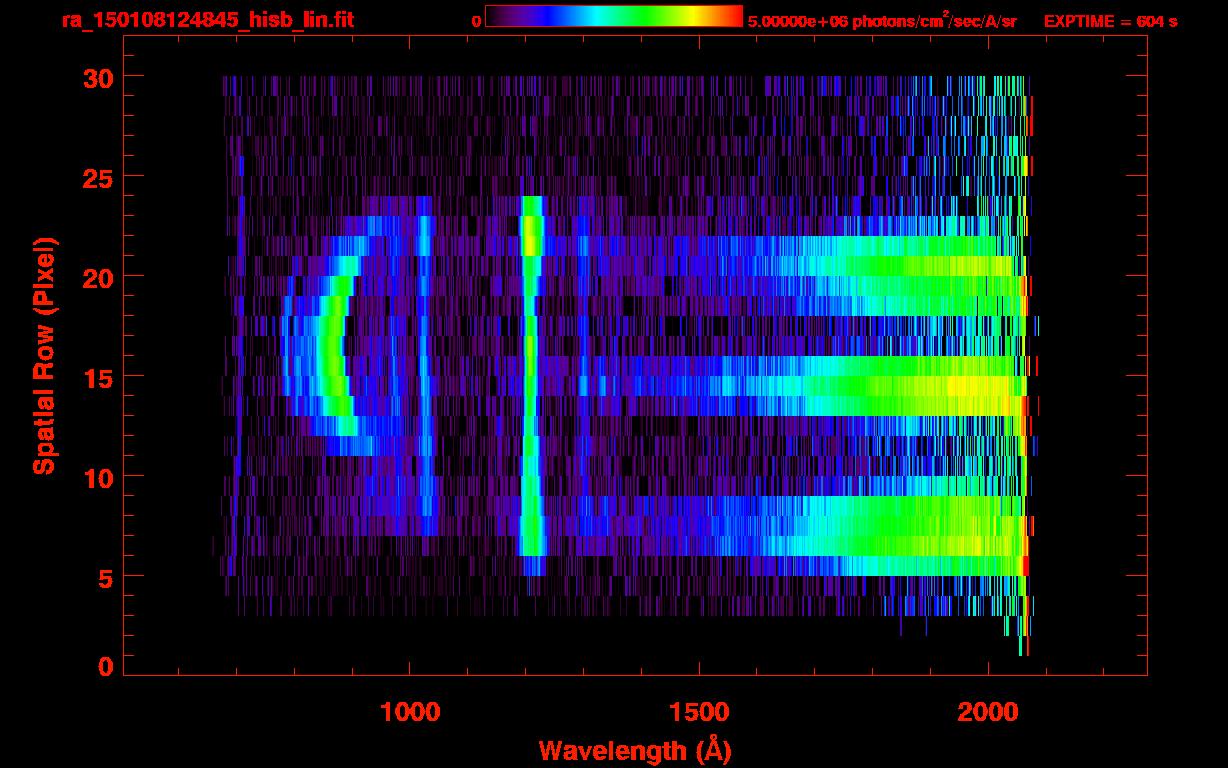The image size is (1228, 768).
Task: Click the 5 spatial row tick label
Action: 105,577
